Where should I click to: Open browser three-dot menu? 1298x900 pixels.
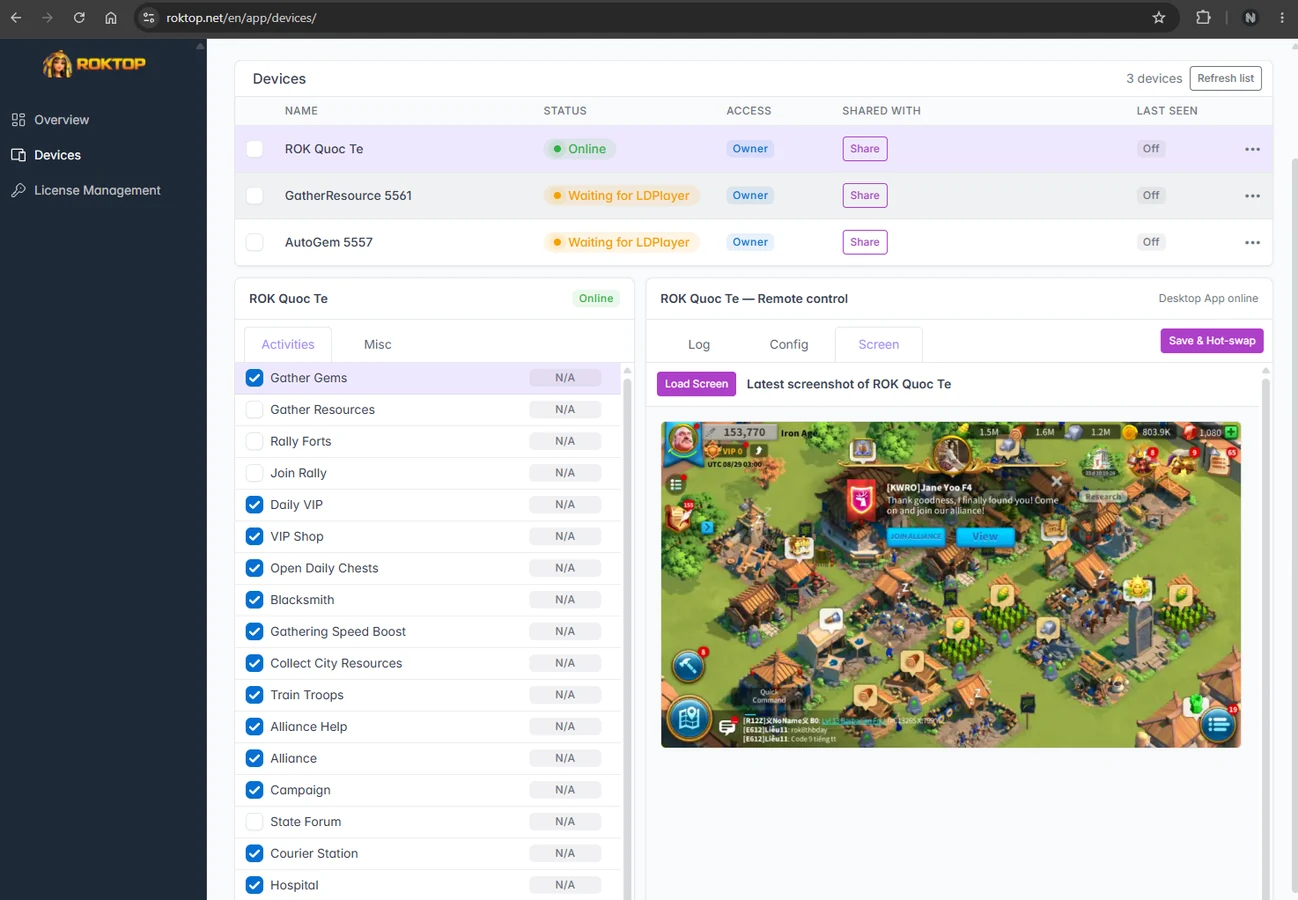[x=1282, y=18]
